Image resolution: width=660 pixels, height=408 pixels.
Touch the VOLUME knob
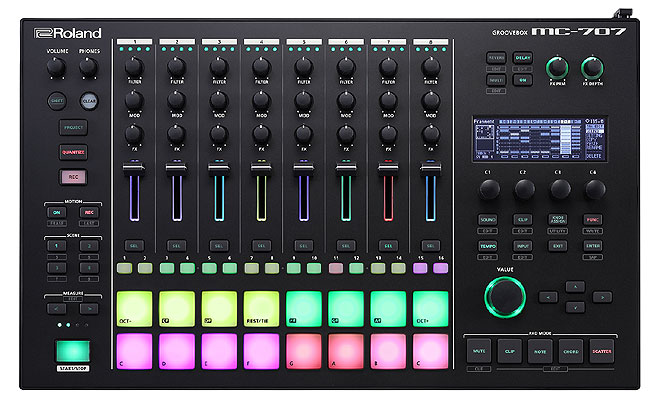(56, 67)
